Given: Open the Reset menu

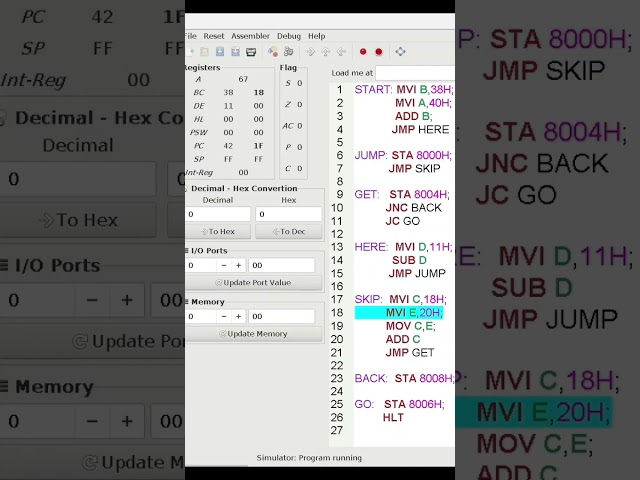Looking at the screenshot, I should [214, 36].
